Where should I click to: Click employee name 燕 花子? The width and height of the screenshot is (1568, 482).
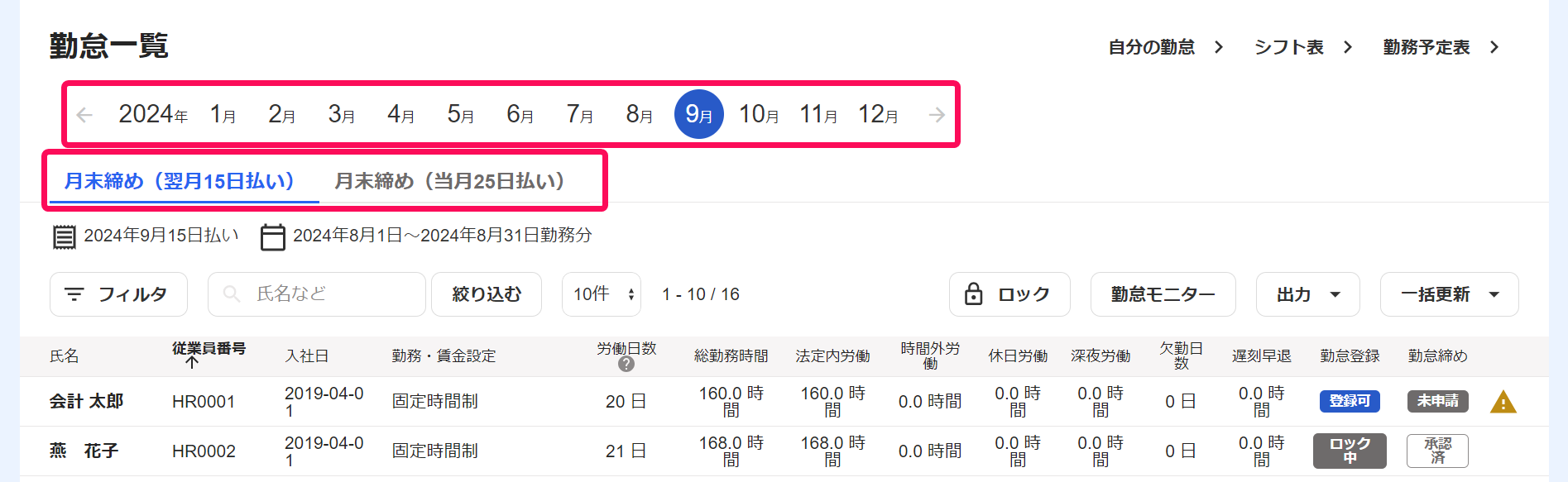tap(84, 451)
